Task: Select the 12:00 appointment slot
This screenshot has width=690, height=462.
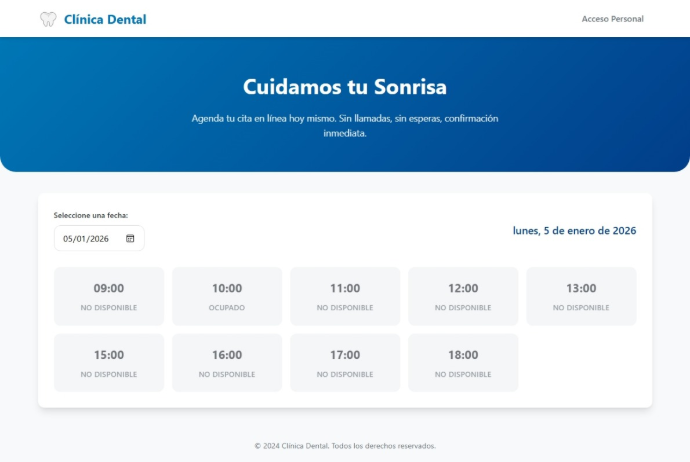Action: coord(463,296)
